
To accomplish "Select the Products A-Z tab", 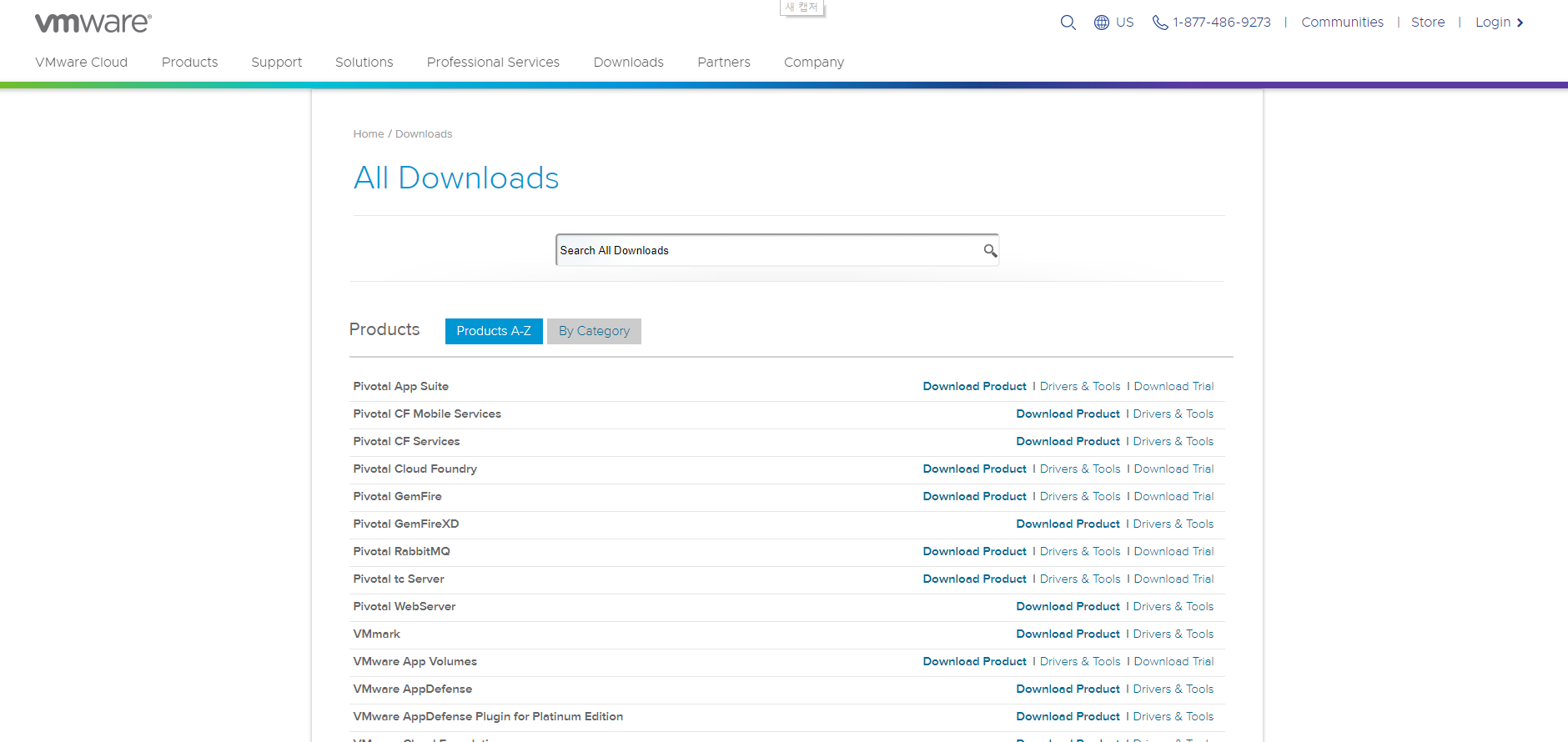I will [x=494, y=331].
